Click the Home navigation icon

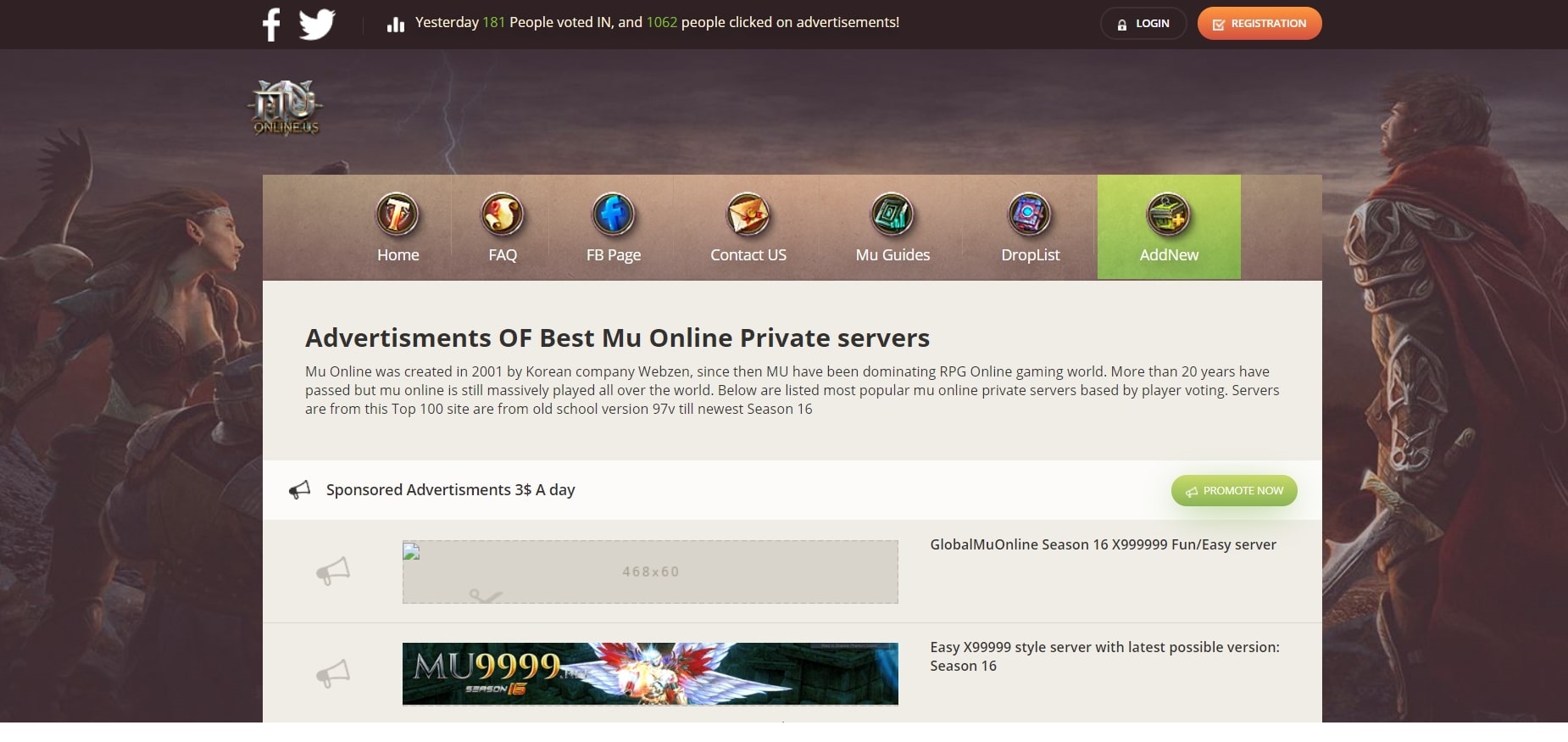coord(398,214)
